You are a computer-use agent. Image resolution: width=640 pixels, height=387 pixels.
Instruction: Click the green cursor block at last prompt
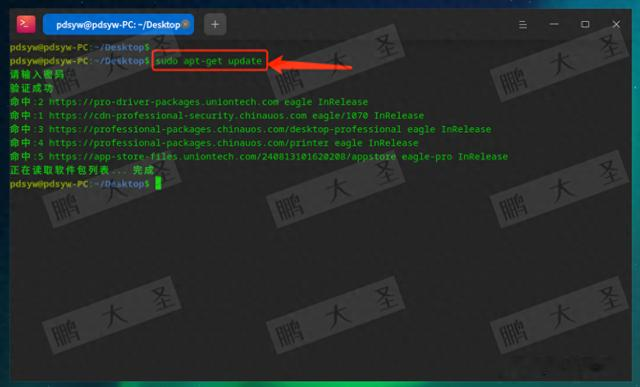(158, 184)
